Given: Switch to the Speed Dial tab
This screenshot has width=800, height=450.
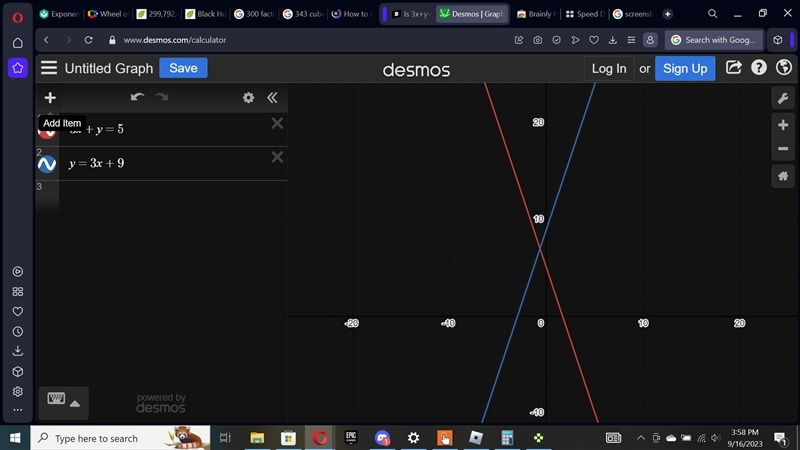Looking at the screenshot, I should click(x=585, y=14).
